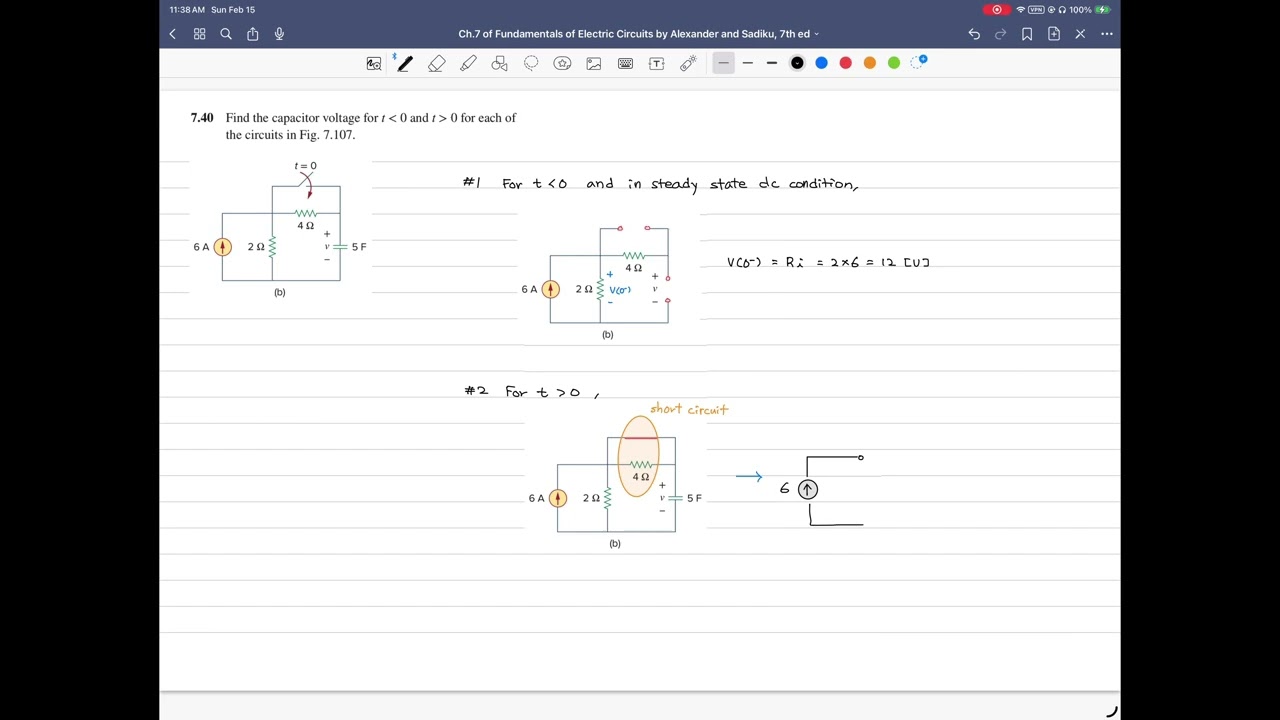Close the document with the X icon
Viewport: 1280px width, 720px height.
pos(1080,34)
